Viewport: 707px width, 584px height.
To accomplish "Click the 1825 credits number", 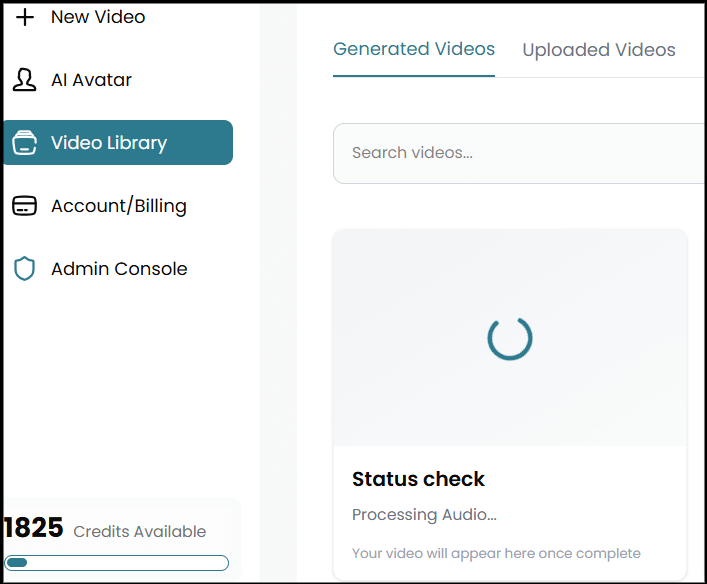I will [34, 529].
